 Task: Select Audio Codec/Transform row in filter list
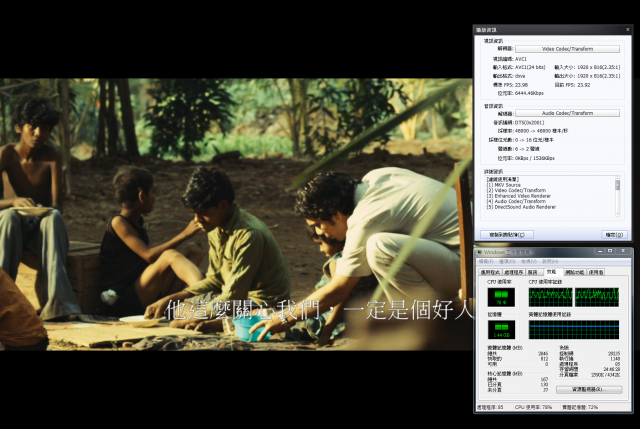pos(516,201)
